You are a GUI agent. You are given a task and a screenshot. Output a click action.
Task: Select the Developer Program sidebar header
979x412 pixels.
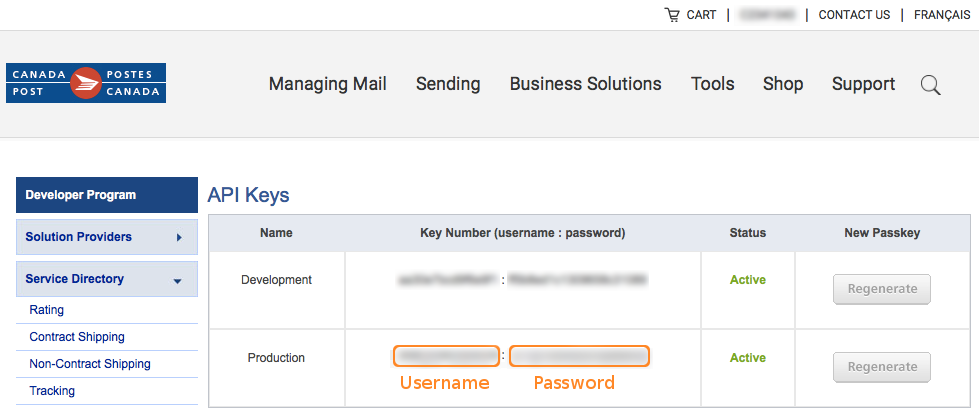pyautogui.click(x=107, y=195)
